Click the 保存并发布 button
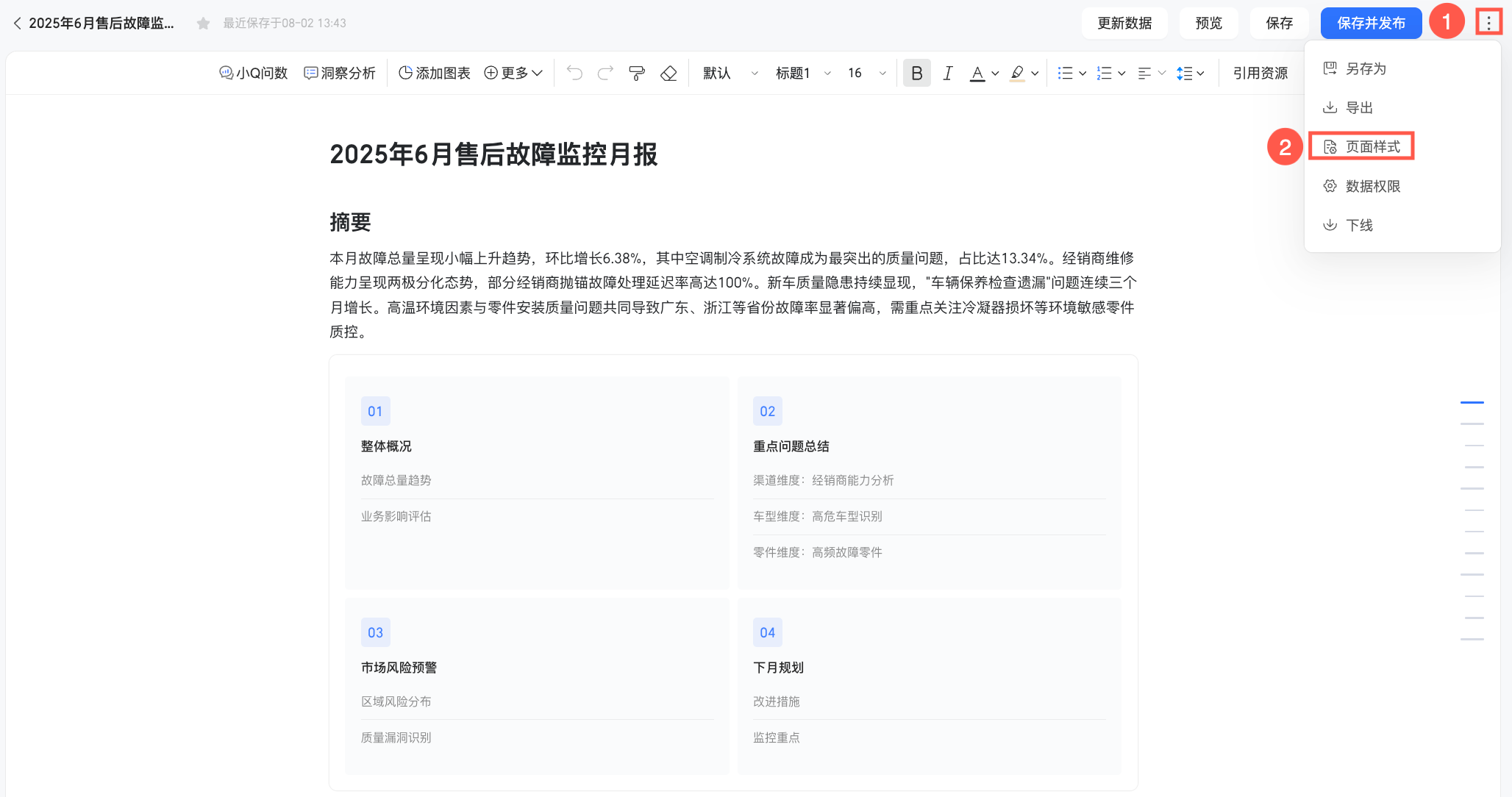Image resolution: width=1512 pixels, height=797 pixels. (1371, 24)
